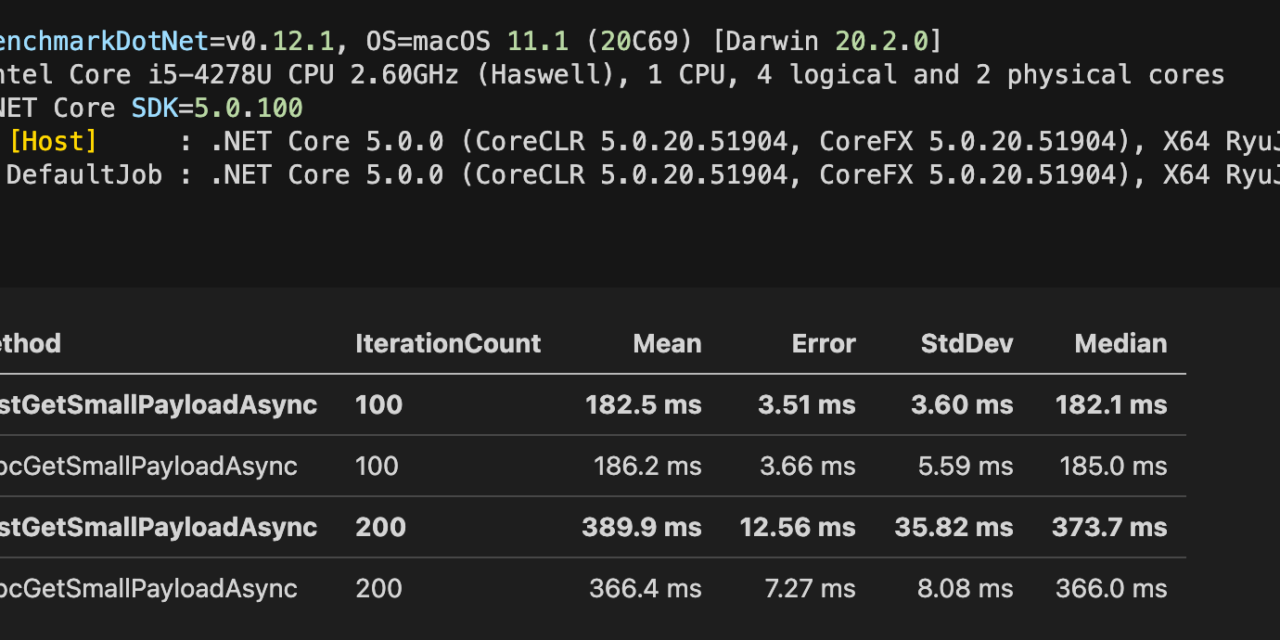Select the Error column header

click(823, 344)
